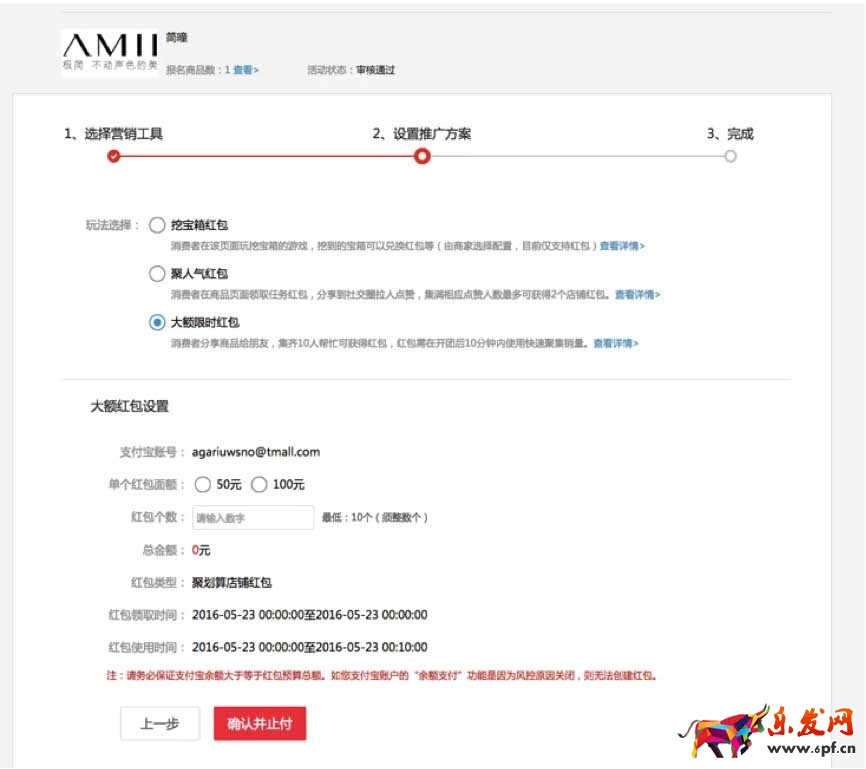
Task: Click the step 2 progress circle marker
Action: (422, 156)
